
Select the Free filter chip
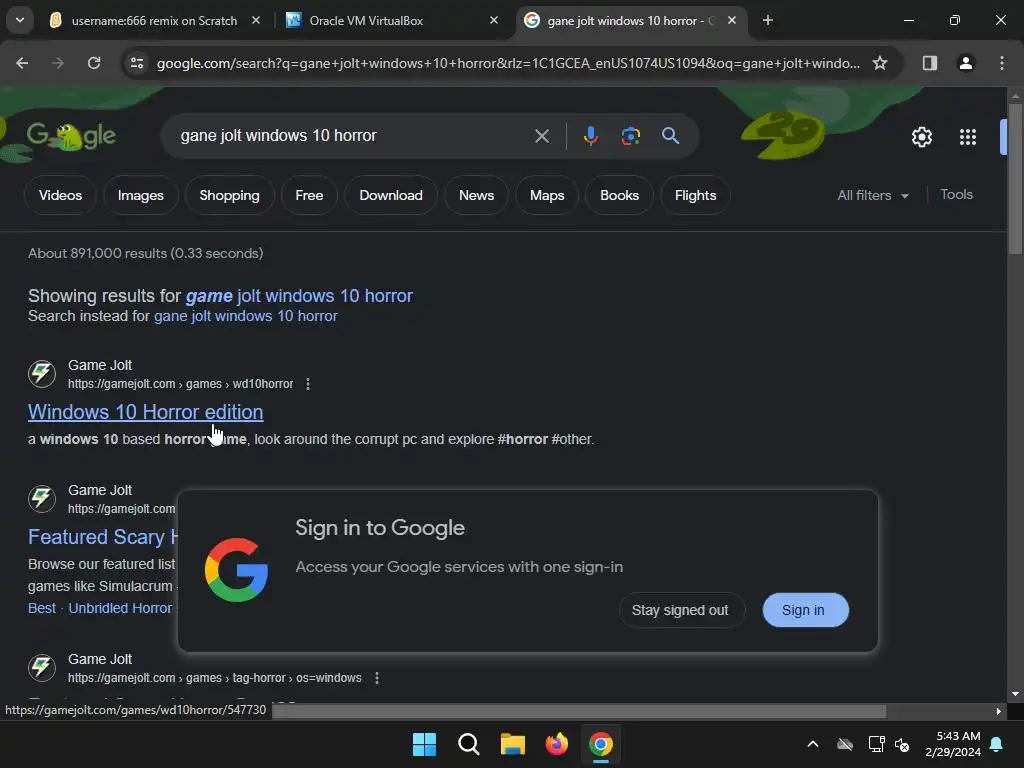(309, 195)
